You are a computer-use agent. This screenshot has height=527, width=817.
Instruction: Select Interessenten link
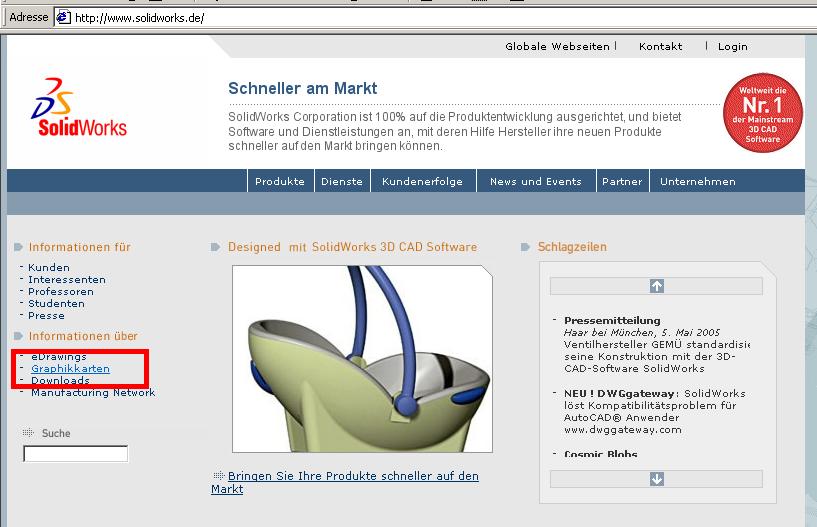pos(67,279)
